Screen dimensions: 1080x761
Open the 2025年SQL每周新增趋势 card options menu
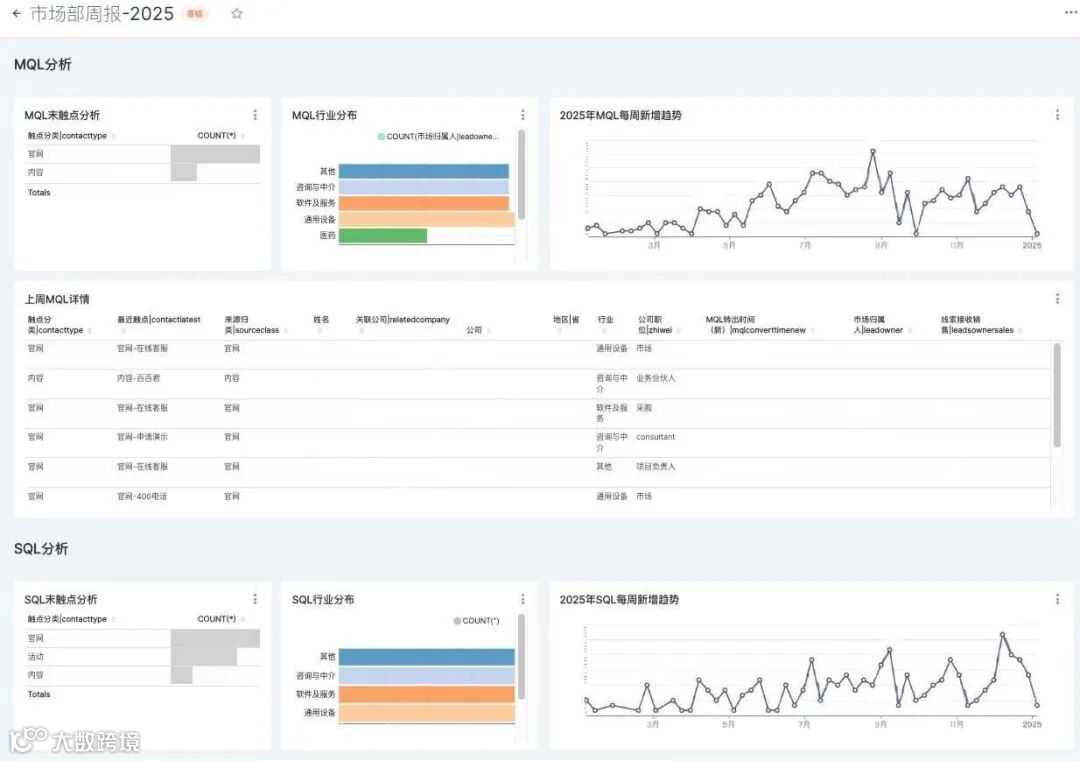pos(1057,599)
